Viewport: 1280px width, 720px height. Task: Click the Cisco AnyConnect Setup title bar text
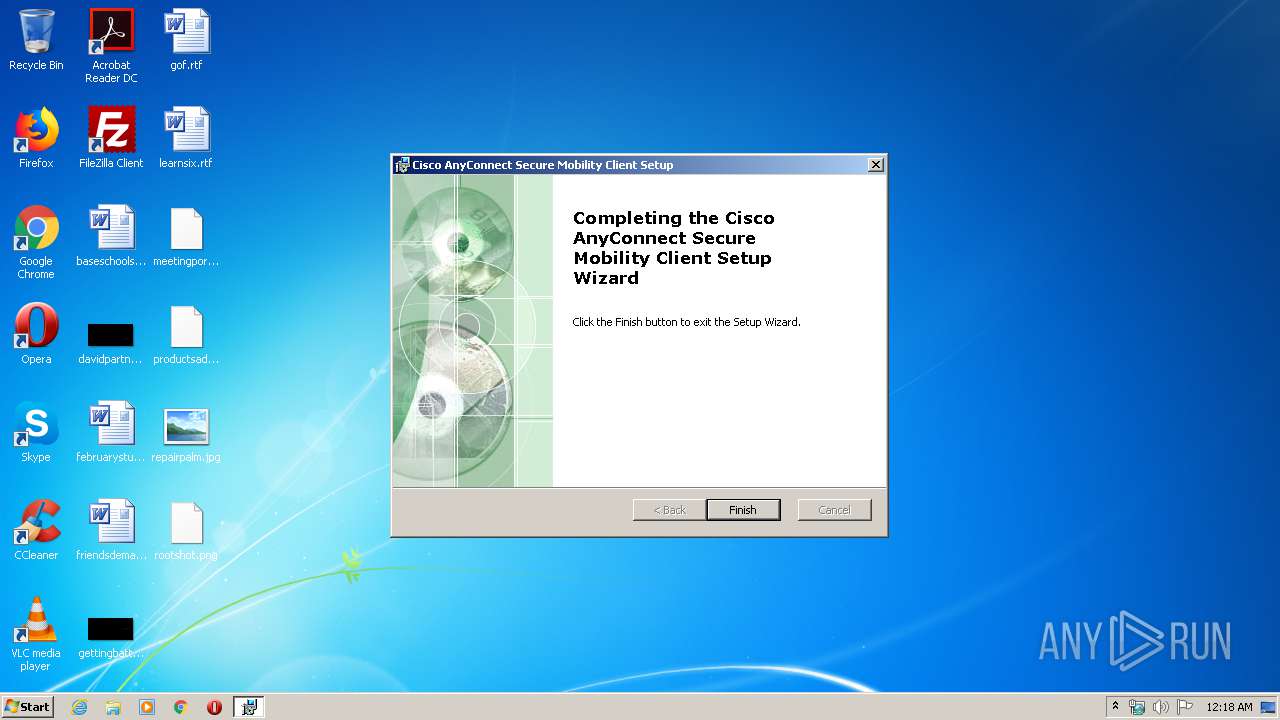[543, 165]
